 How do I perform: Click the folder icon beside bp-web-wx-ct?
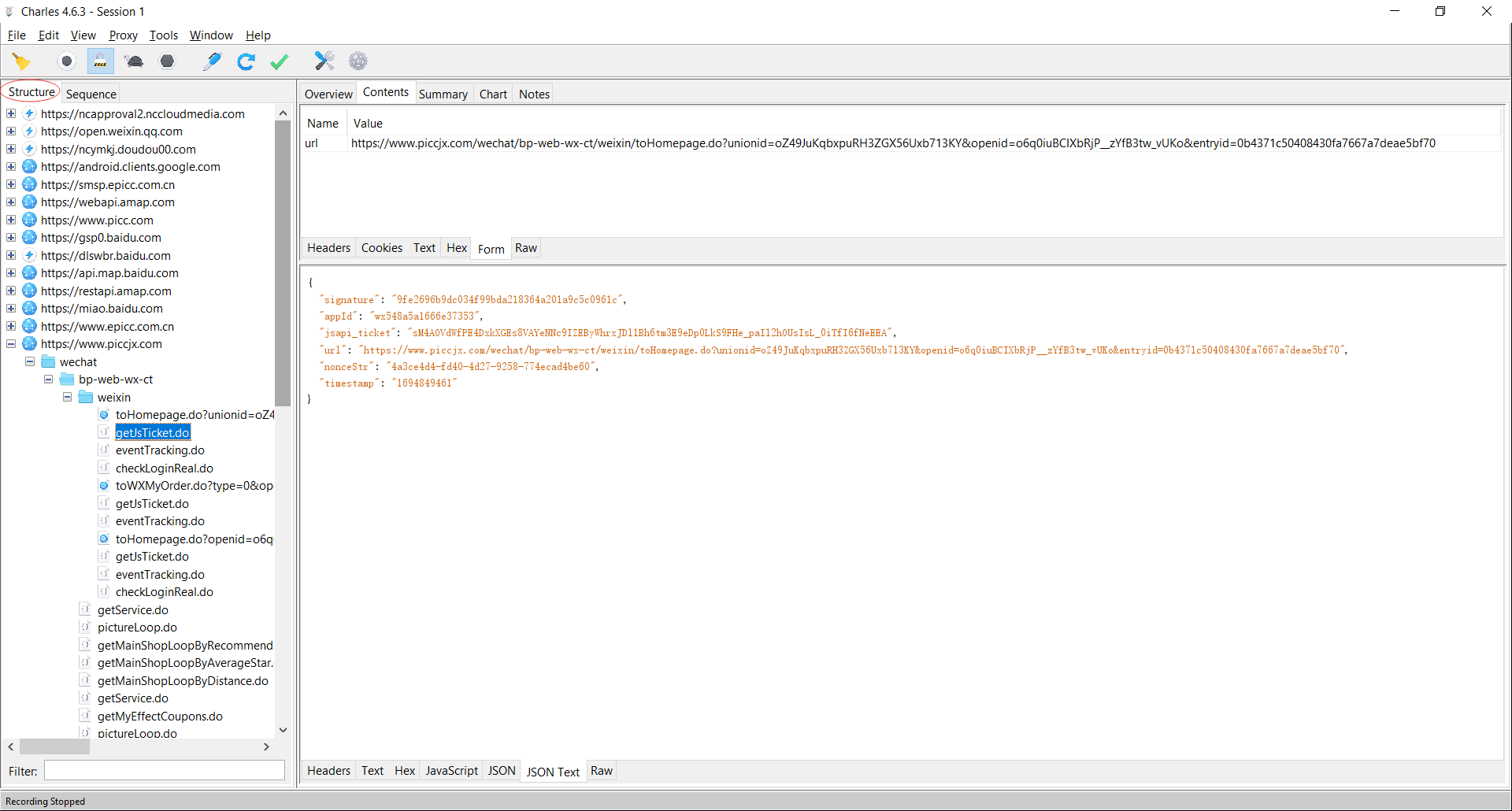coord(67,380)
